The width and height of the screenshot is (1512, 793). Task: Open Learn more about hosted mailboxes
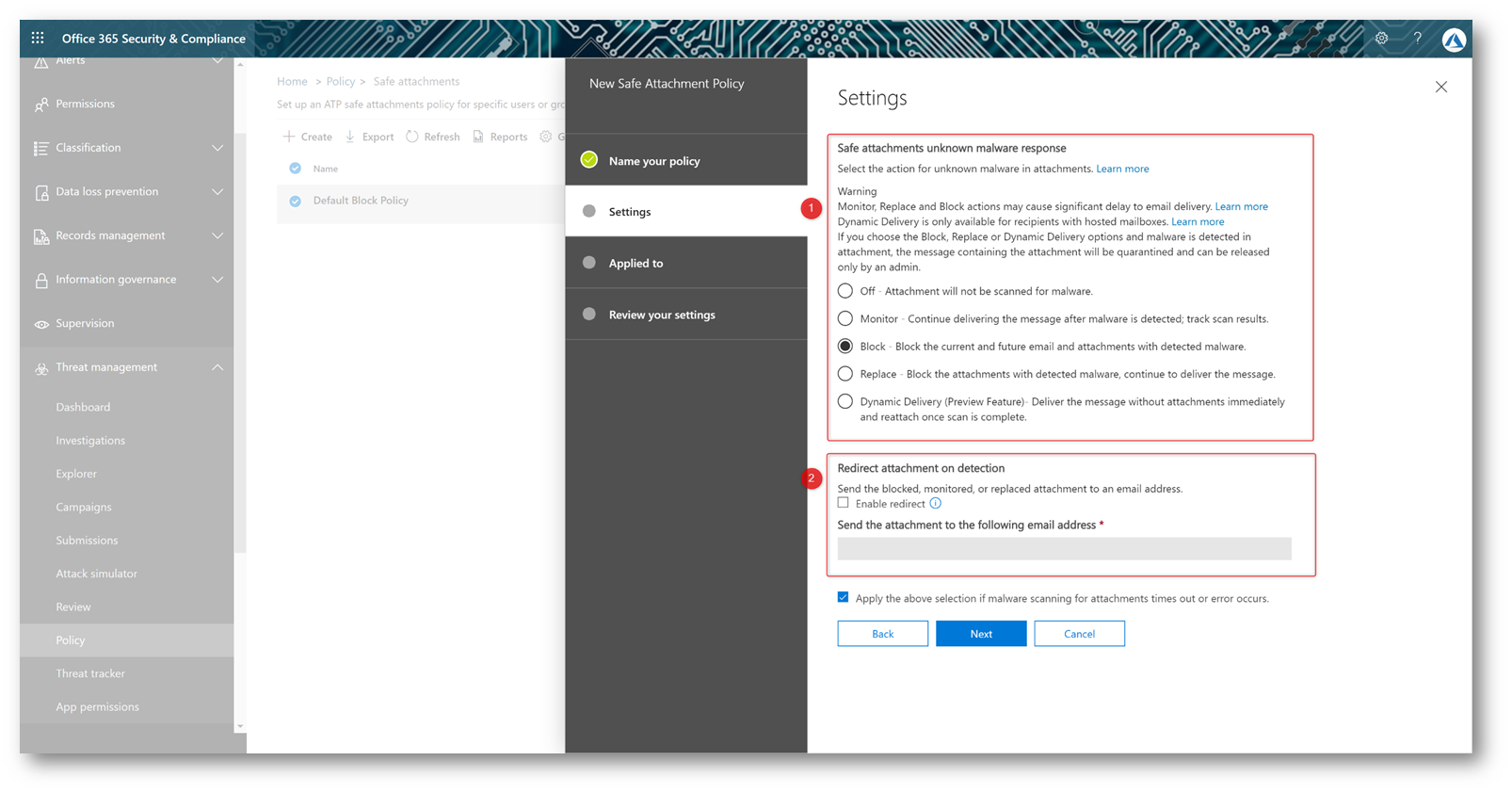pos(1198,222)
